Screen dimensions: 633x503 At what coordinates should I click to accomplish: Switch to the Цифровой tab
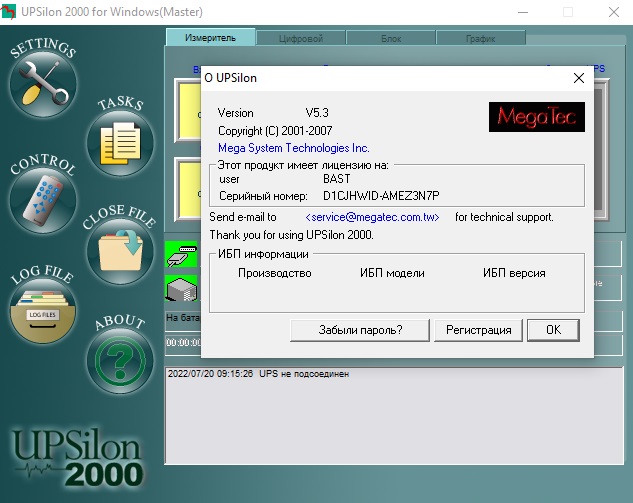(301, 39)
